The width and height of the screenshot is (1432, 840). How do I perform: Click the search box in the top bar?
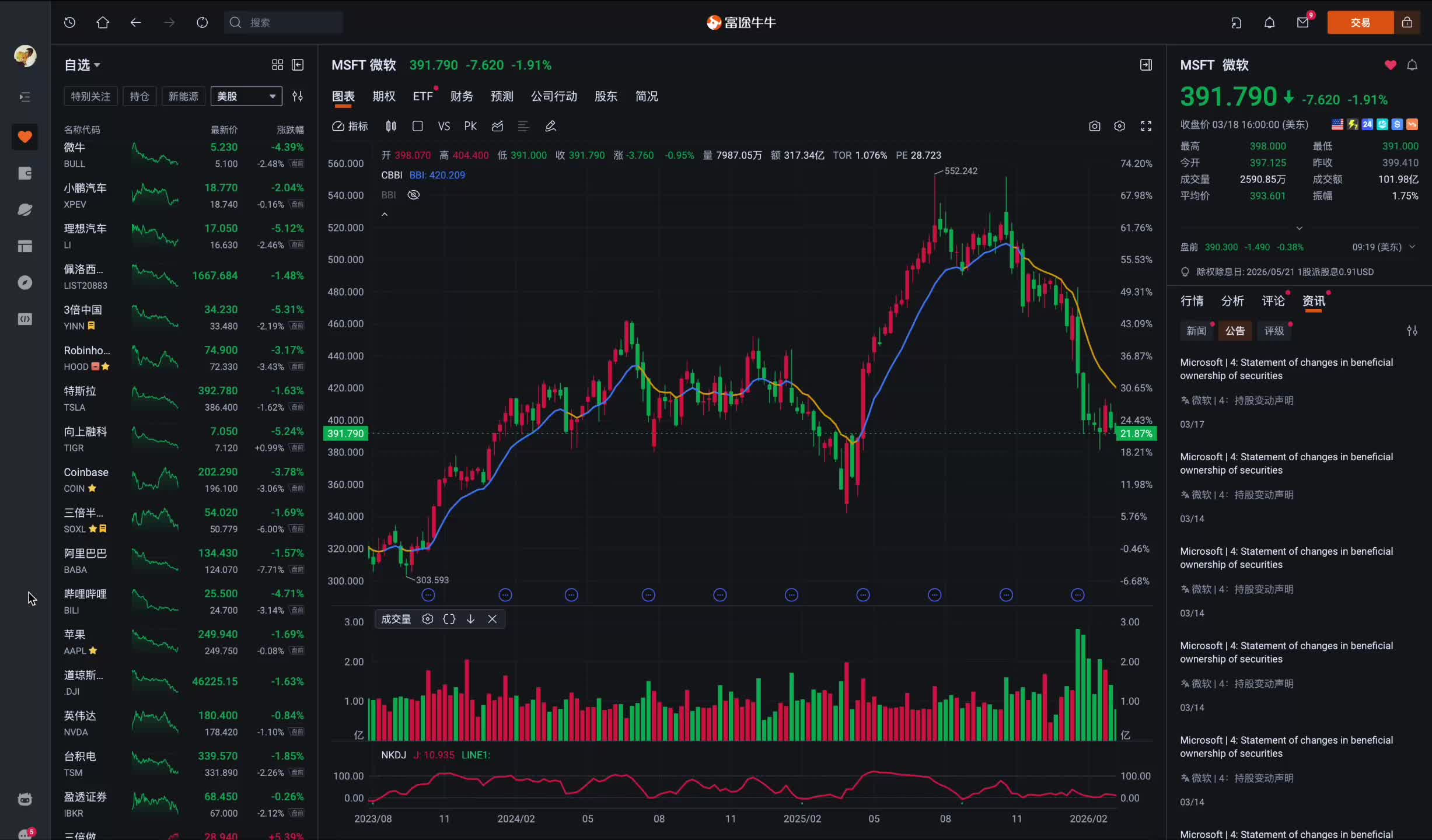click(283, 23)
